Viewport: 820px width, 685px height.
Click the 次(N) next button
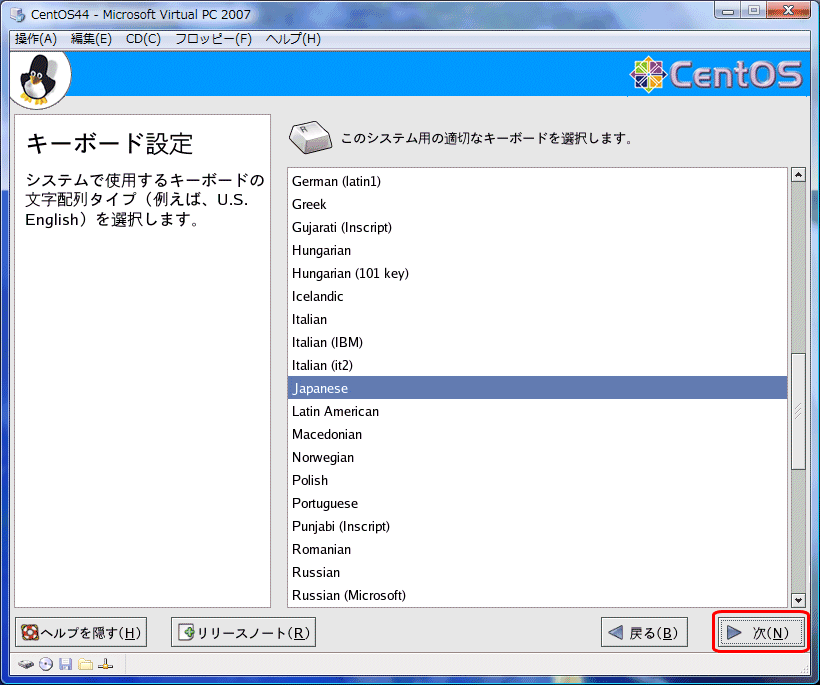pyautogui.click(x=760, y=633)
